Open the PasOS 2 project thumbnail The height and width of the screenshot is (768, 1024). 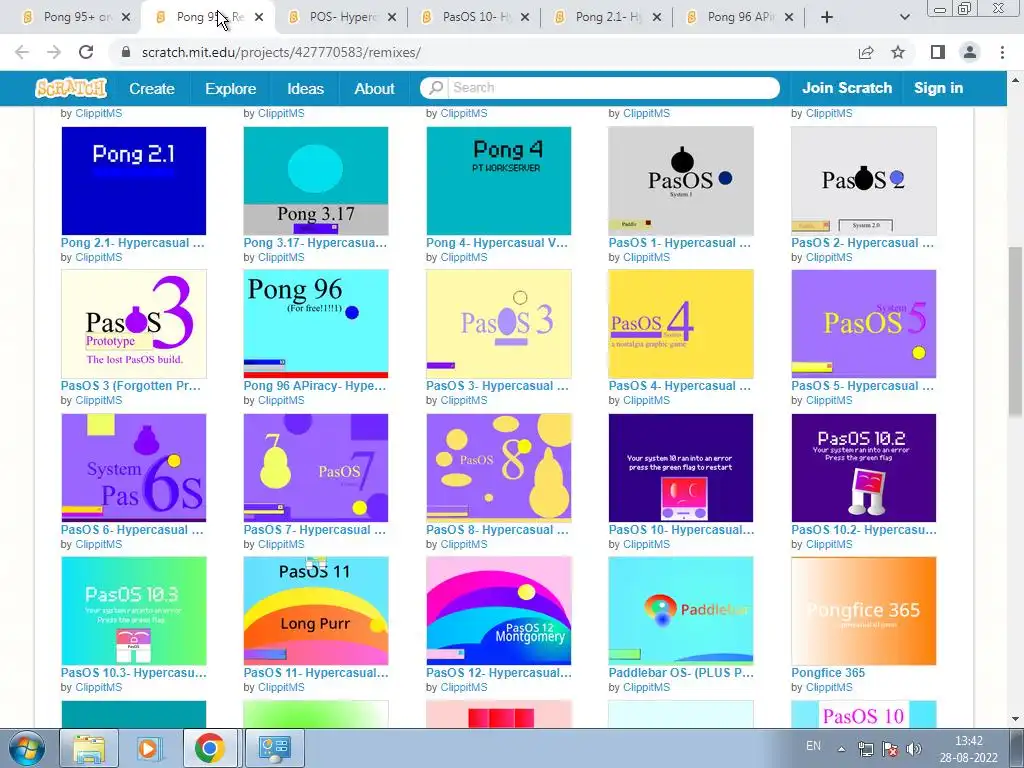863,181
